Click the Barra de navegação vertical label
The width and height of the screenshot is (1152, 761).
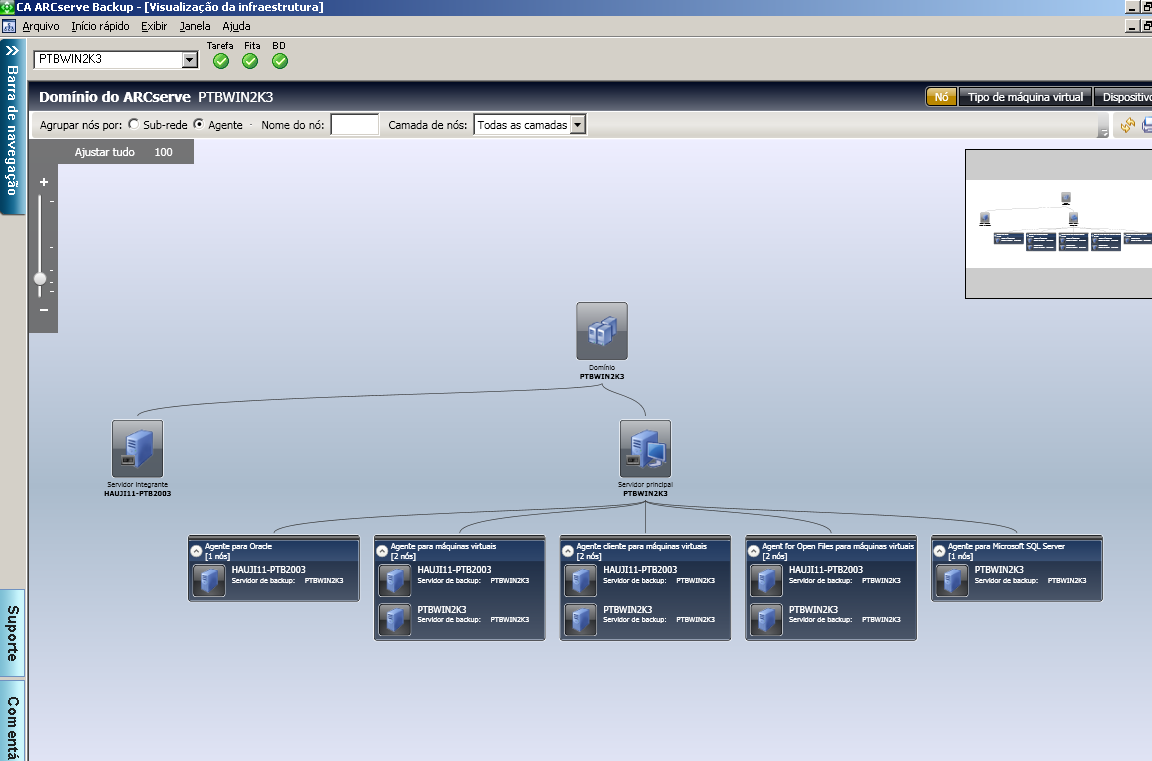click(12, 130)
